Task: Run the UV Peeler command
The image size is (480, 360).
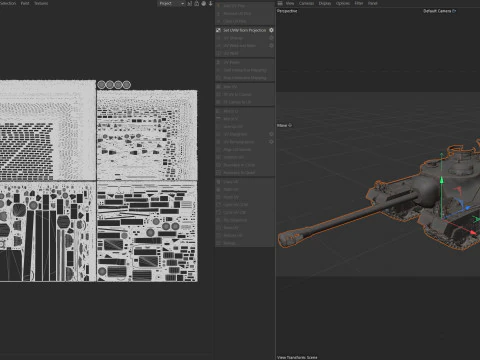Action: click(245, 62)
